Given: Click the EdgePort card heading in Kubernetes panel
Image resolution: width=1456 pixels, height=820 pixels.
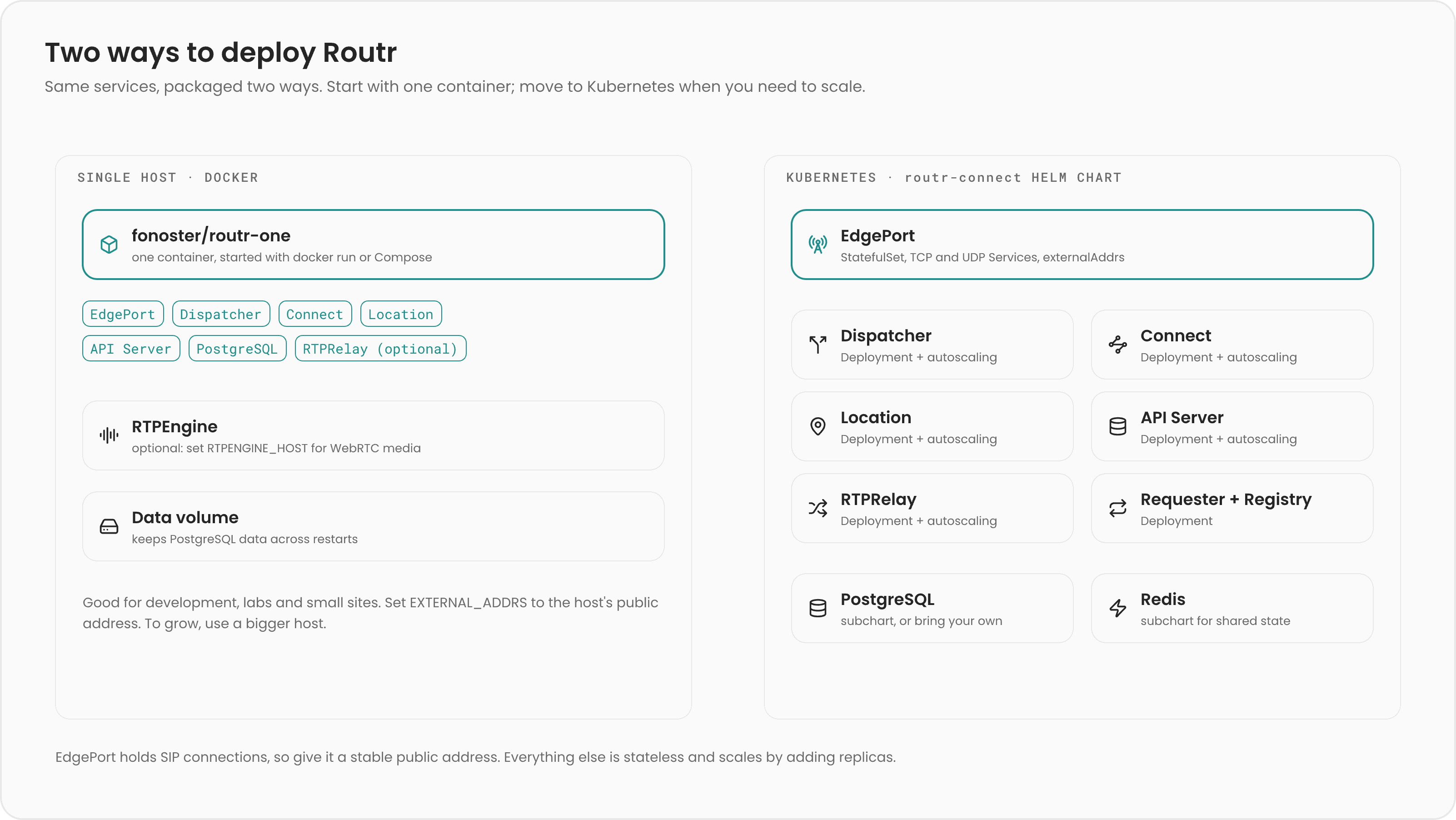Looking at the screenshot, I should tap(877, 235).
